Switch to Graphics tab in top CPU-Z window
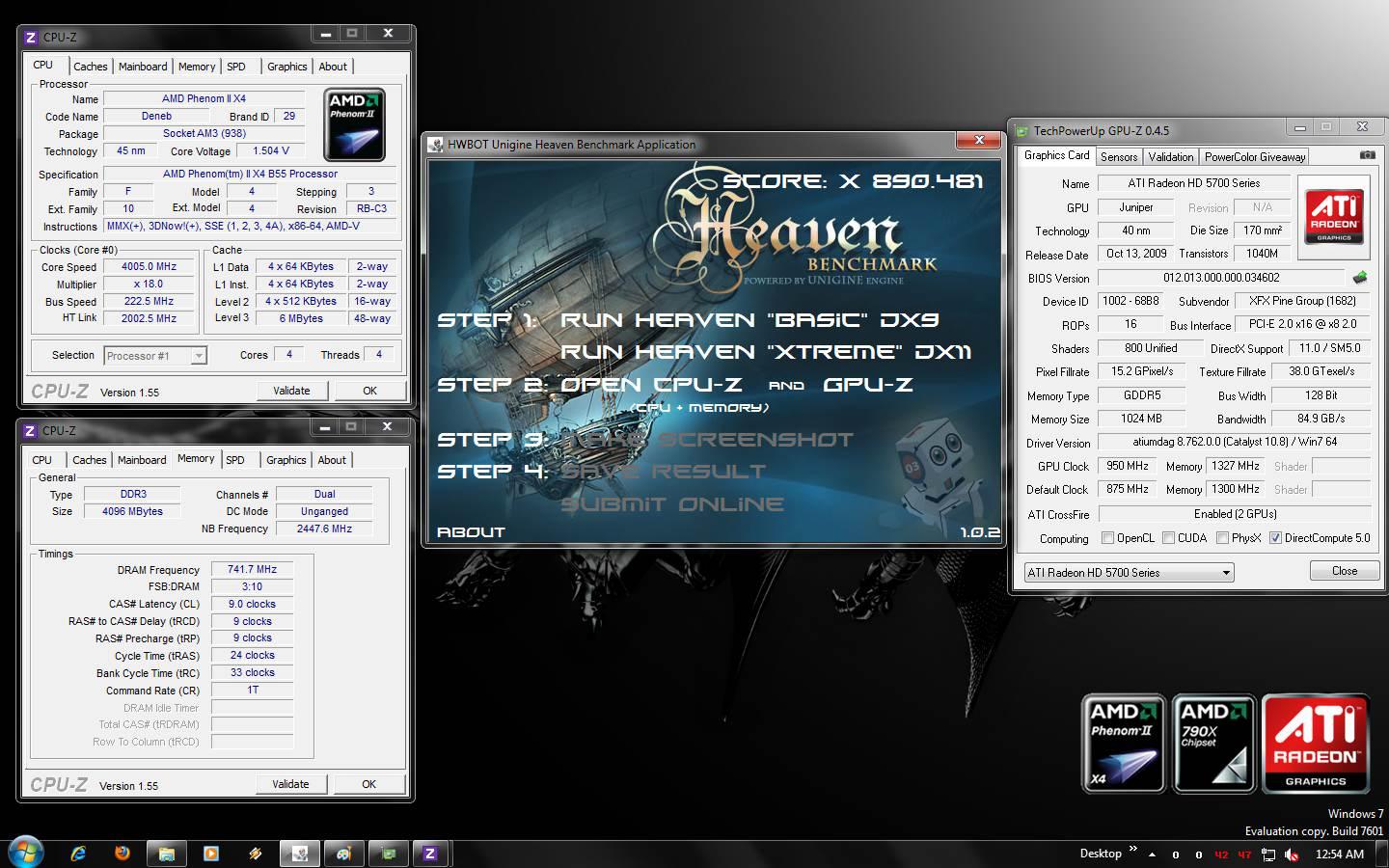Screen dimensions: 1389x868 point(287,67)
